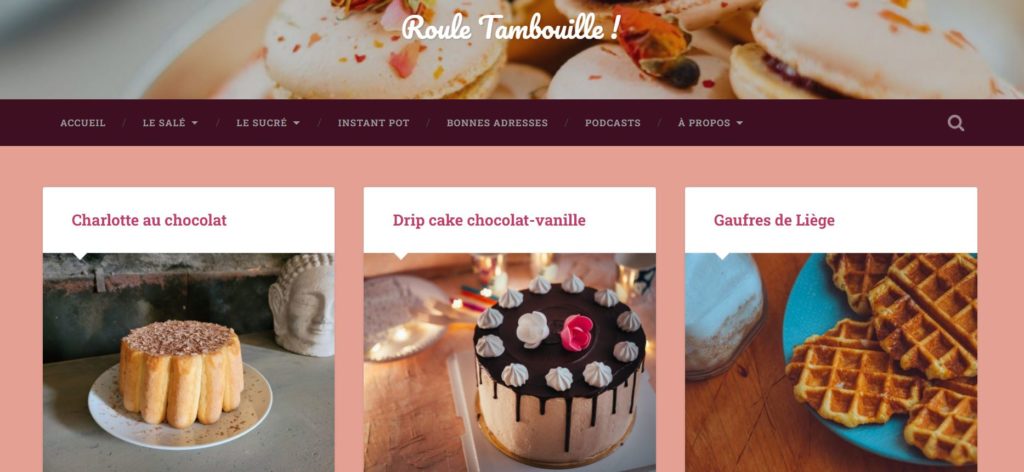Select the À Propos menu label
The width and height of the screenshot is (1024, 472).
click(x=704, y=123)
